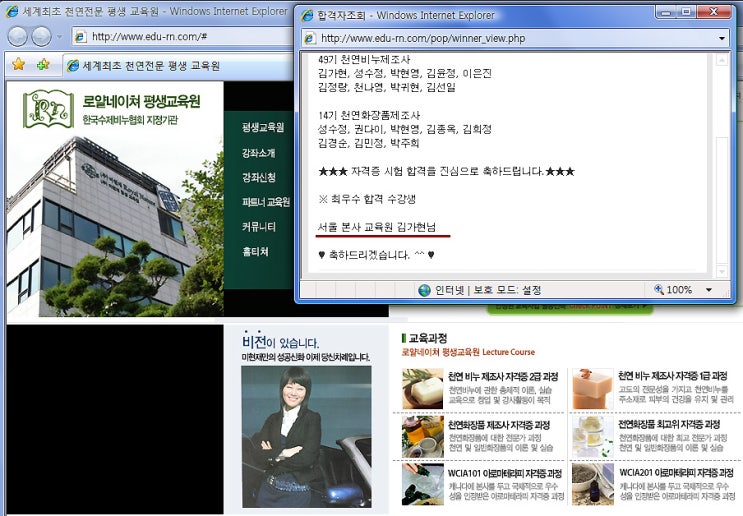Click the page icon in popup address bar
Viewport: 743px width, 516px height.
coord(310,38)
